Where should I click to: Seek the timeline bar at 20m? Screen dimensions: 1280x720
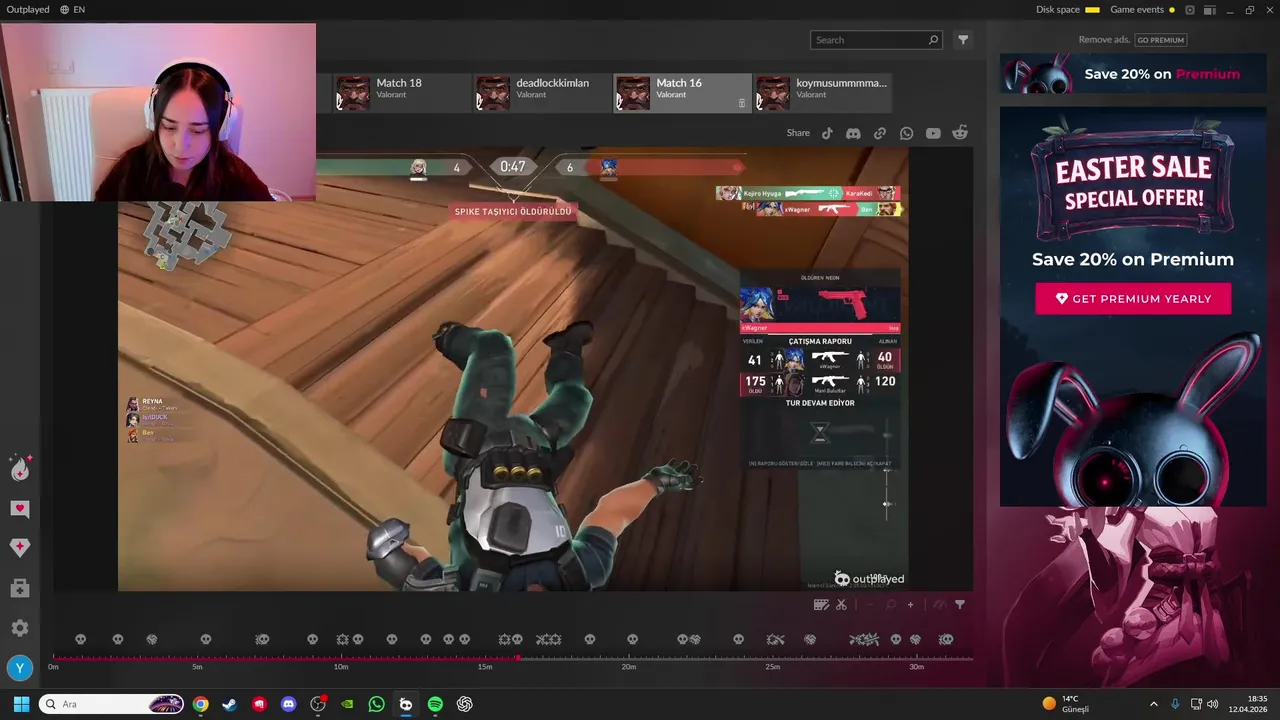click(x=628, y=658)
